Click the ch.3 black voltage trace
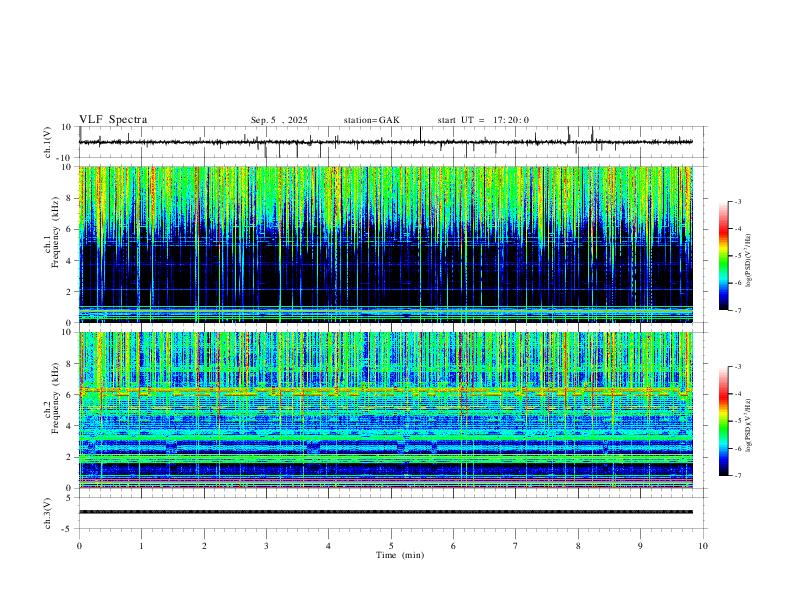 [385, 512]
